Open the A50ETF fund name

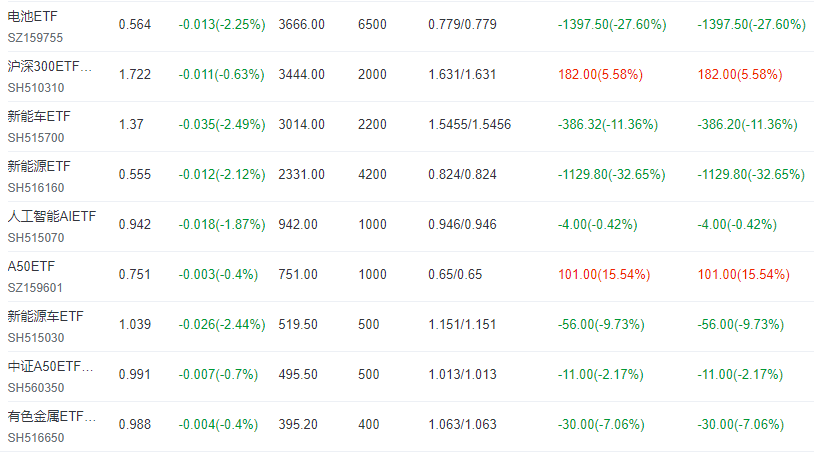click(x=31, y=266)
